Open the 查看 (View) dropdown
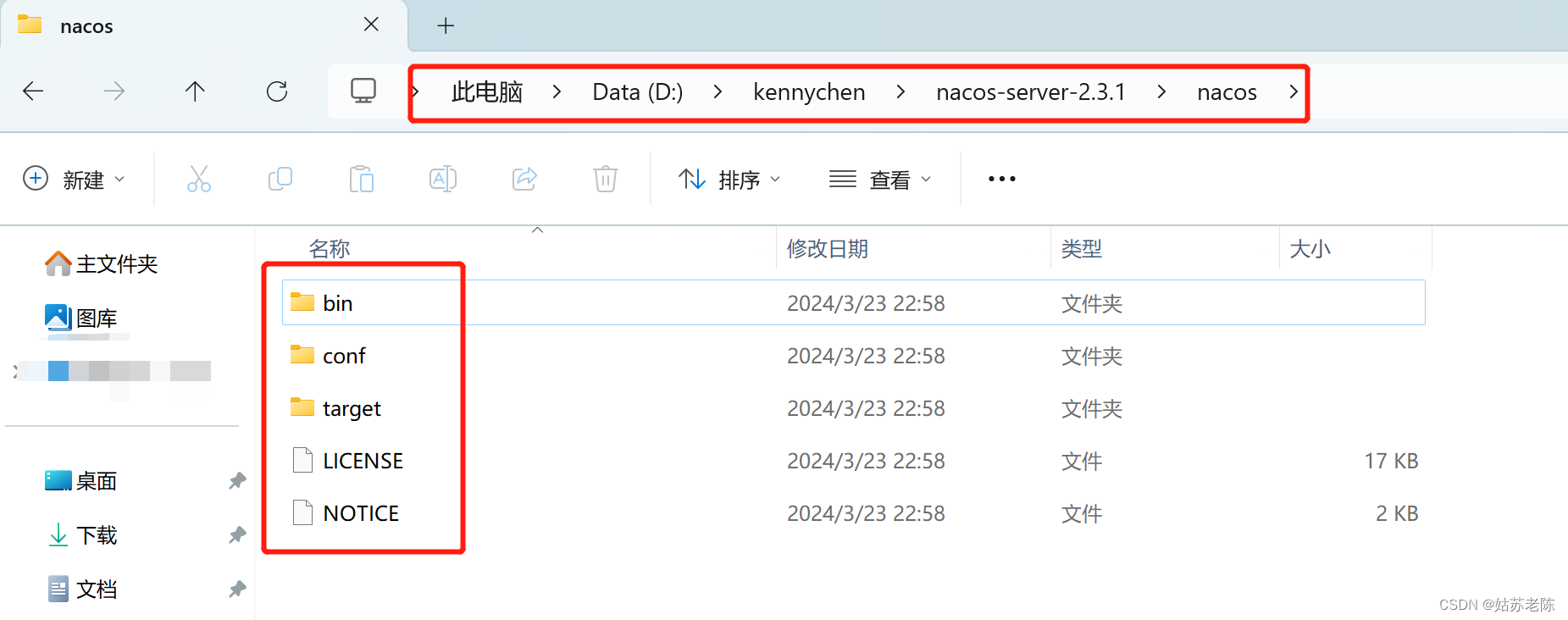 pyautogui.click(x=880, y=179)
